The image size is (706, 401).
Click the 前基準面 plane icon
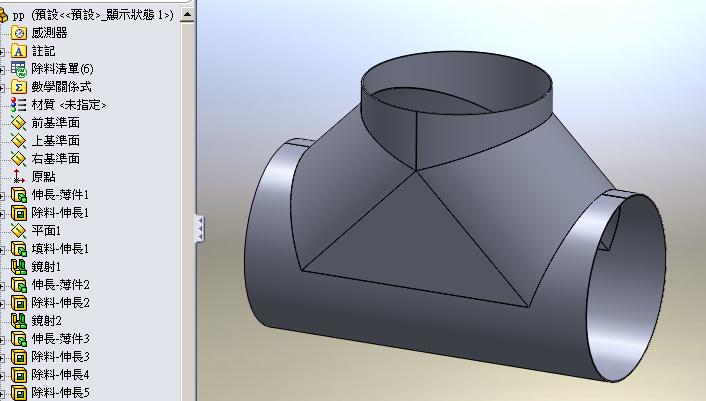click(x=18, y=123)
